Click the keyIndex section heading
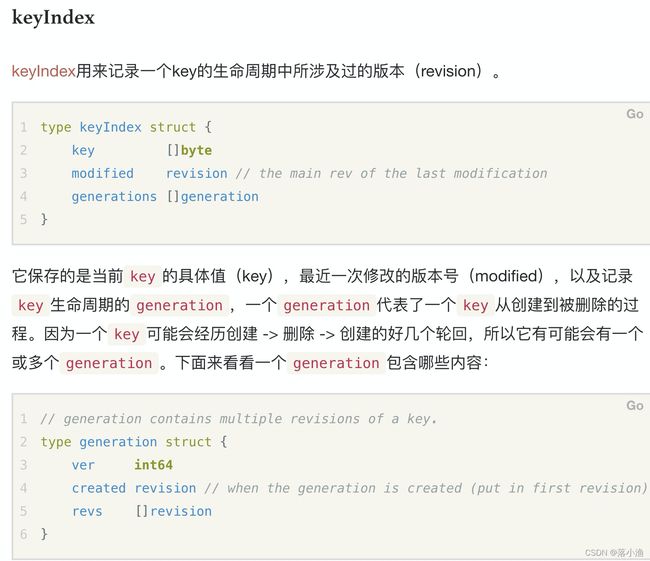Viewport: 650px width, 561px height. pos(53,18)
